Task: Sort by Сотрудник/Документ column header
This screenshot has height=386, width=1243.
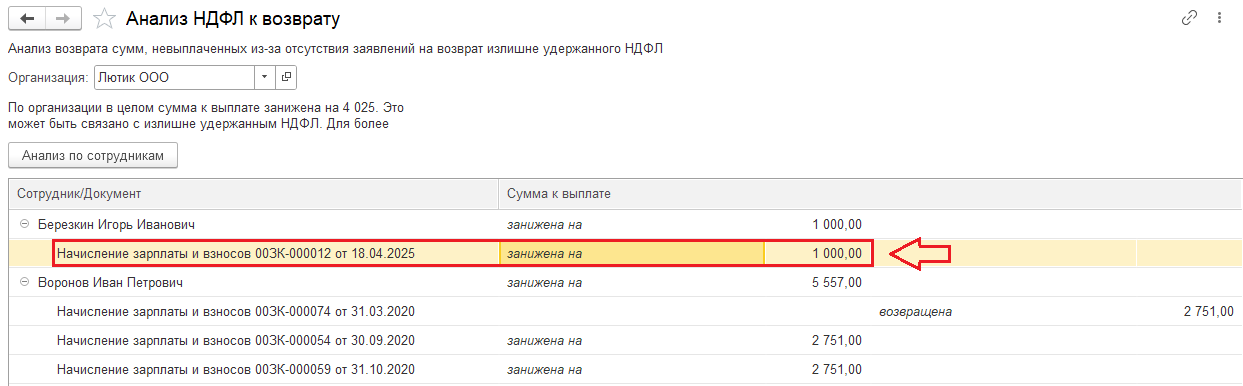Action: [253, 193]
